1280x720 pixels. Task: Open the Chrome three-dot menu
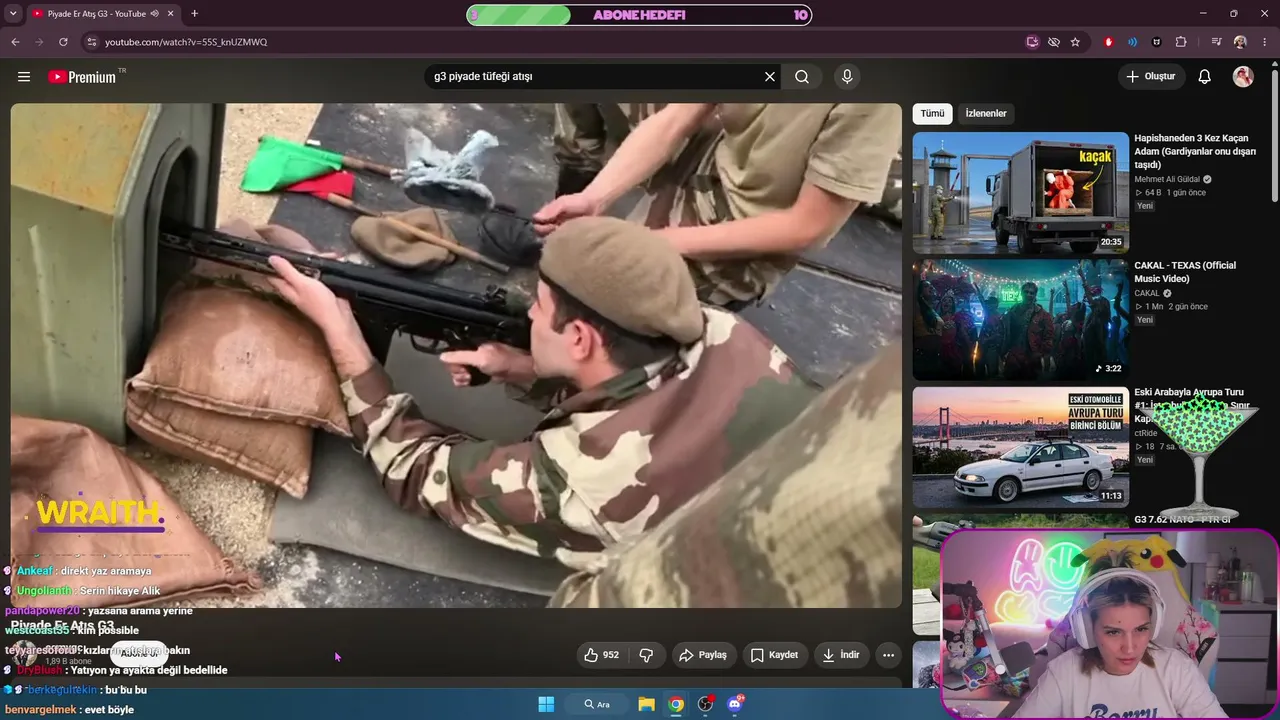1264,42
